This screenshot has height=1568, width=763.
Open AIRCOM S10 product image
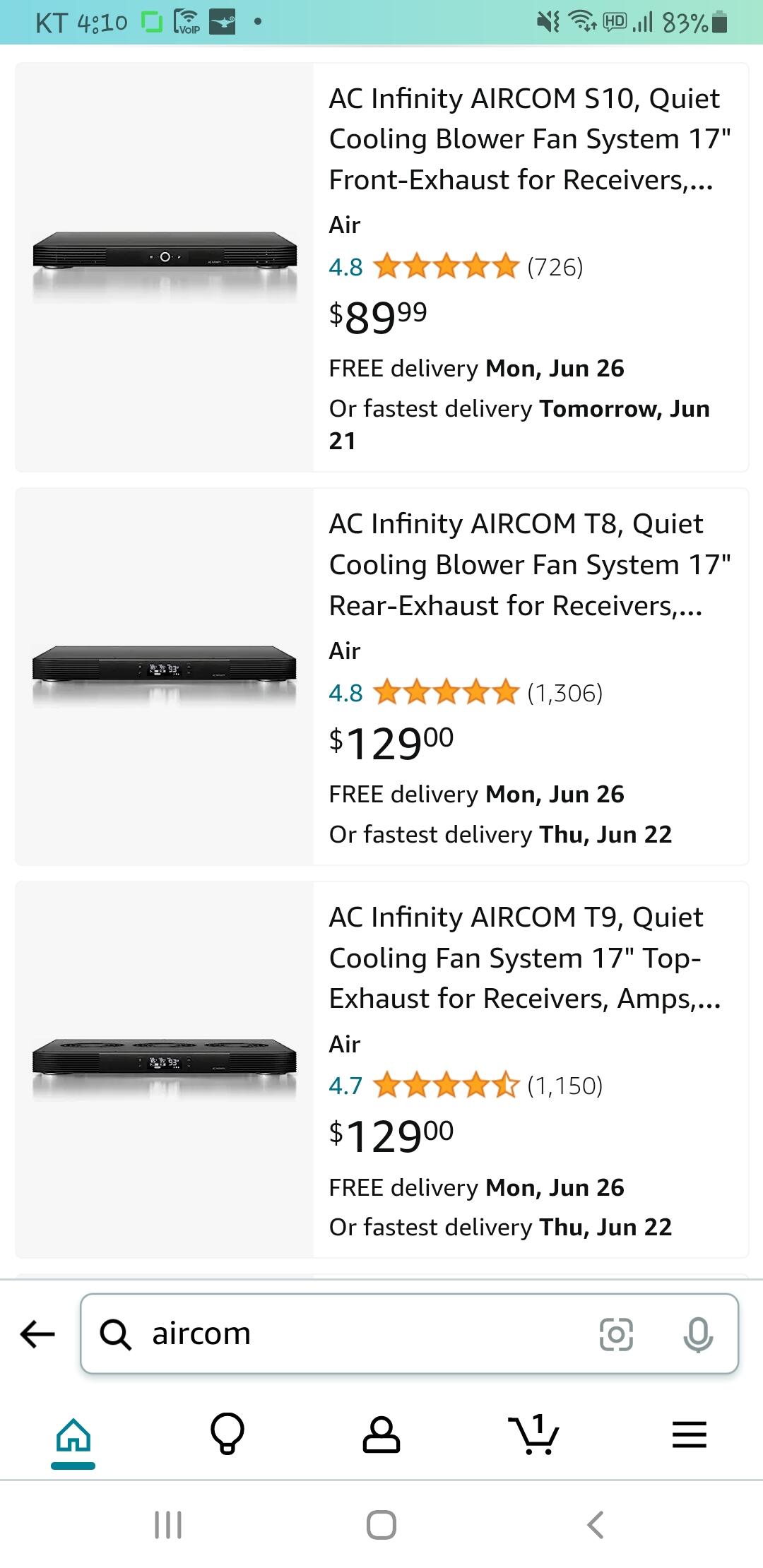coord(165,267)
